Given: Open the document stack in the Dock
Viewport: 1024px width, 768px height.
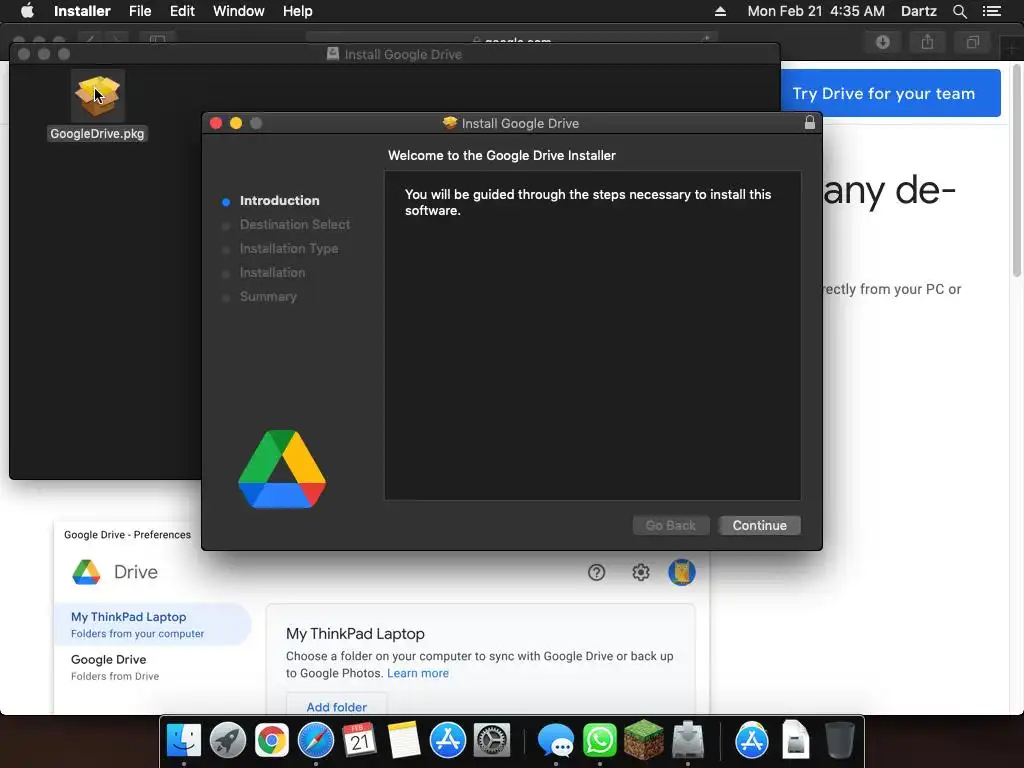Looking at the screenshot, I should tap(795, 740).
